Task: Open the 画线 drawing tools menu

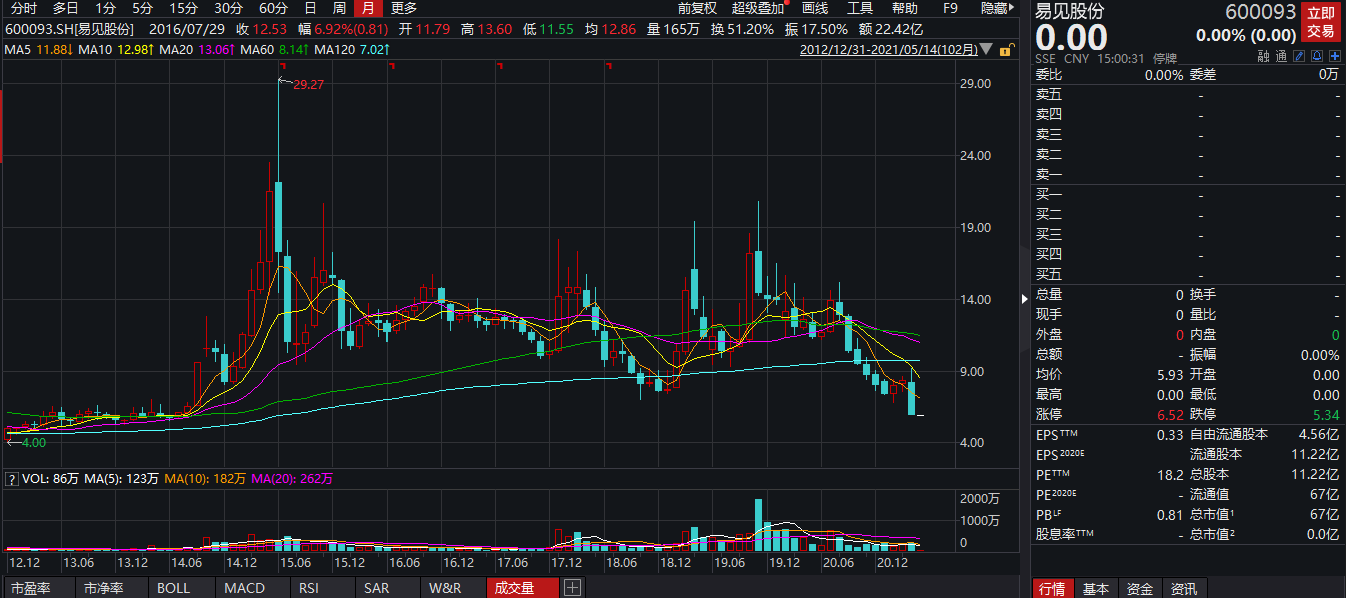Action: pos(815,8)
